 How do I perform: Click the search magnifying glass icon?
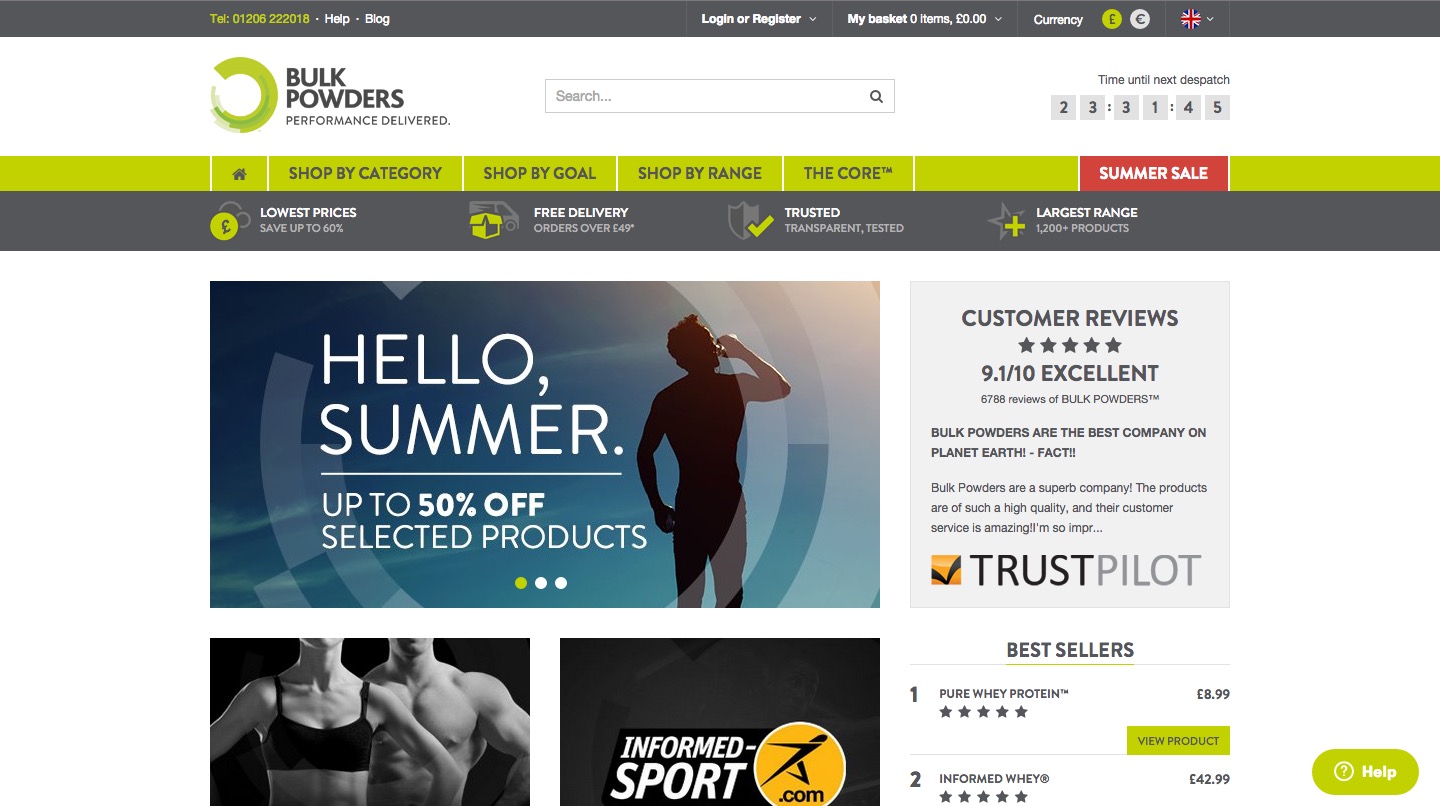pyautogui.click(x=876, y=96)
